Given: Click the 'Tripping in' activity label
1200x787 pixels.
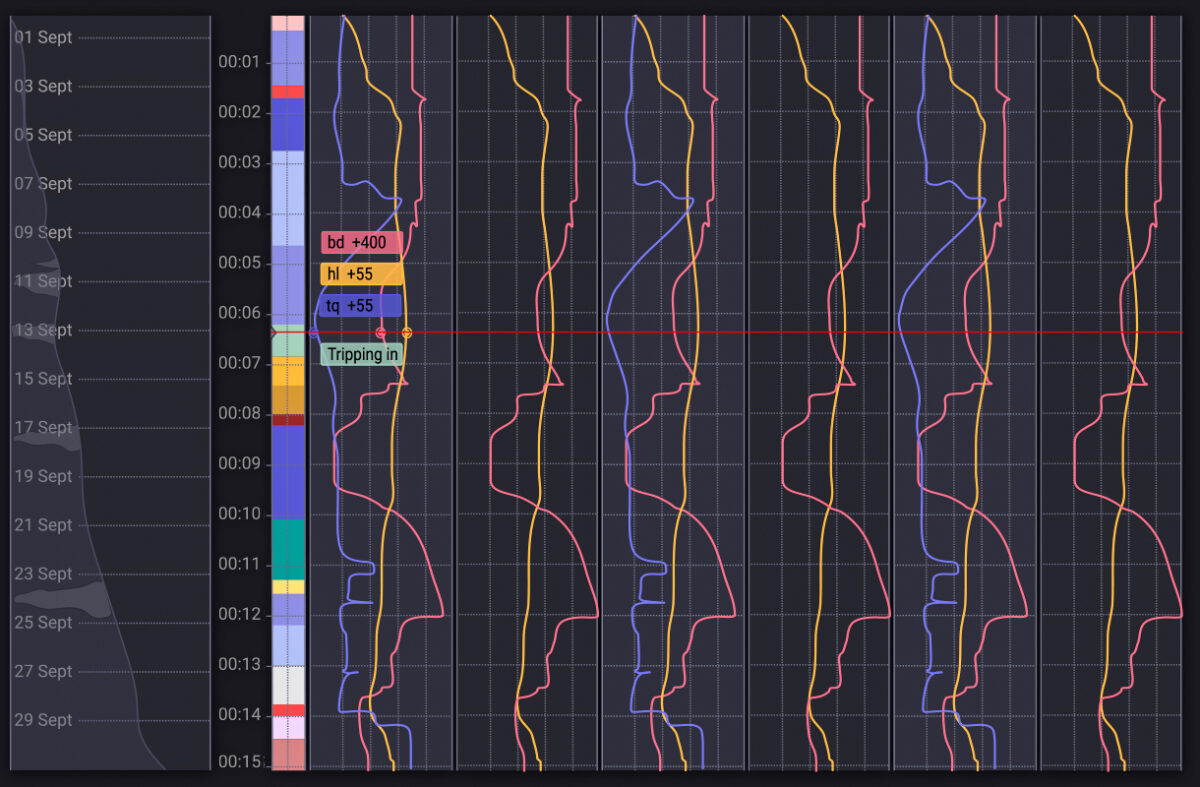Looking at the screenshot, I should pos(361,354).
